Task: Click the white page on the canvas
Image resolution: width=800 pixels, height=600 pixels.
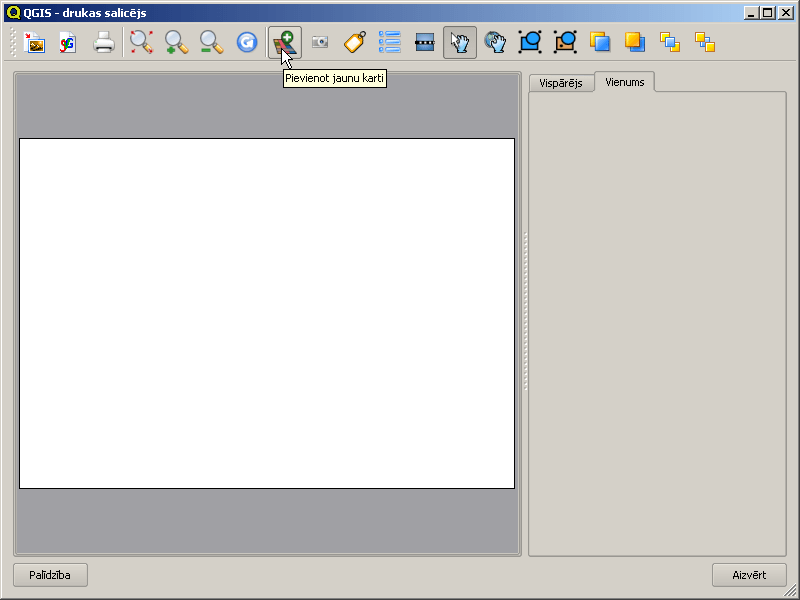Action: (267, 313)
